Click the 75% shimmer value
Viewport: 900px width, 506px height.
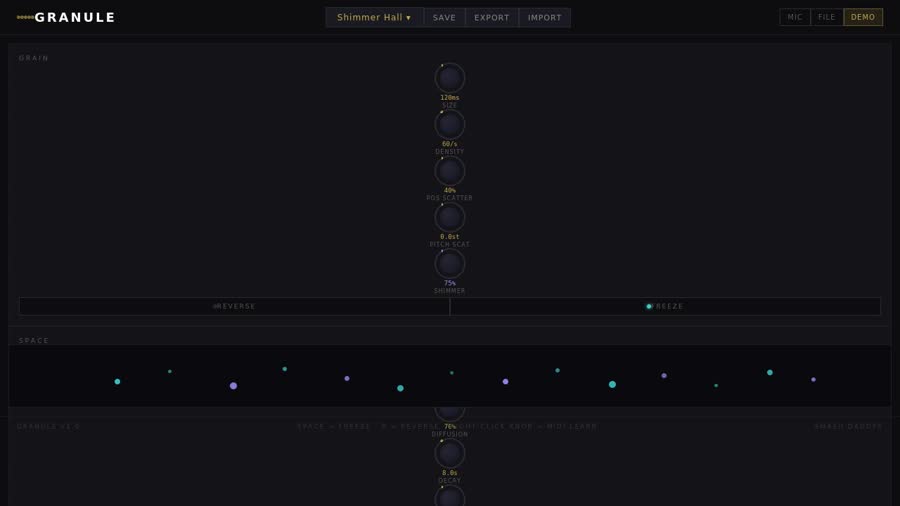click(449, 283)
